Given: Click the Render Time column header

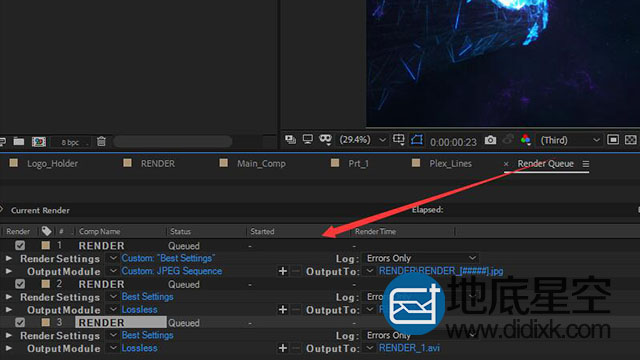Looking at the screenshot, I should pyautogui.click(x=375, y=231).
